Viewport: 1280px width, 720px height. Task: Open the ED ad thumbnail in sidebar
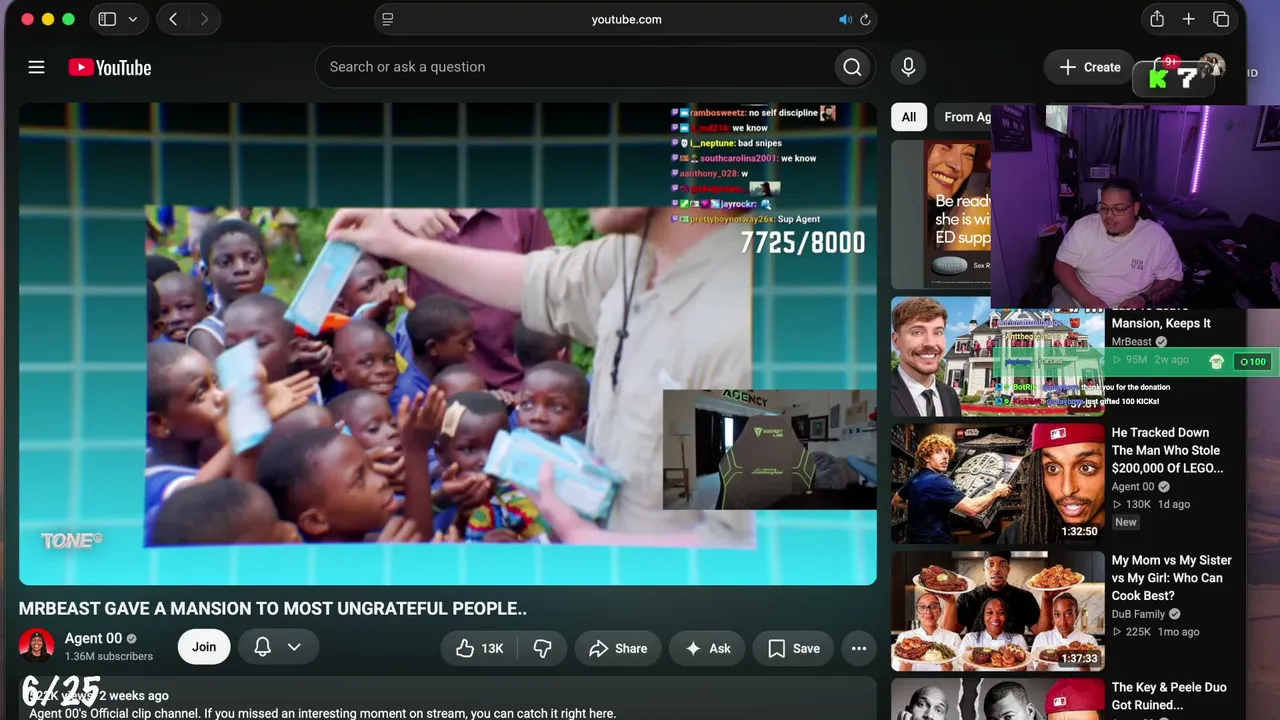[941, 214]
